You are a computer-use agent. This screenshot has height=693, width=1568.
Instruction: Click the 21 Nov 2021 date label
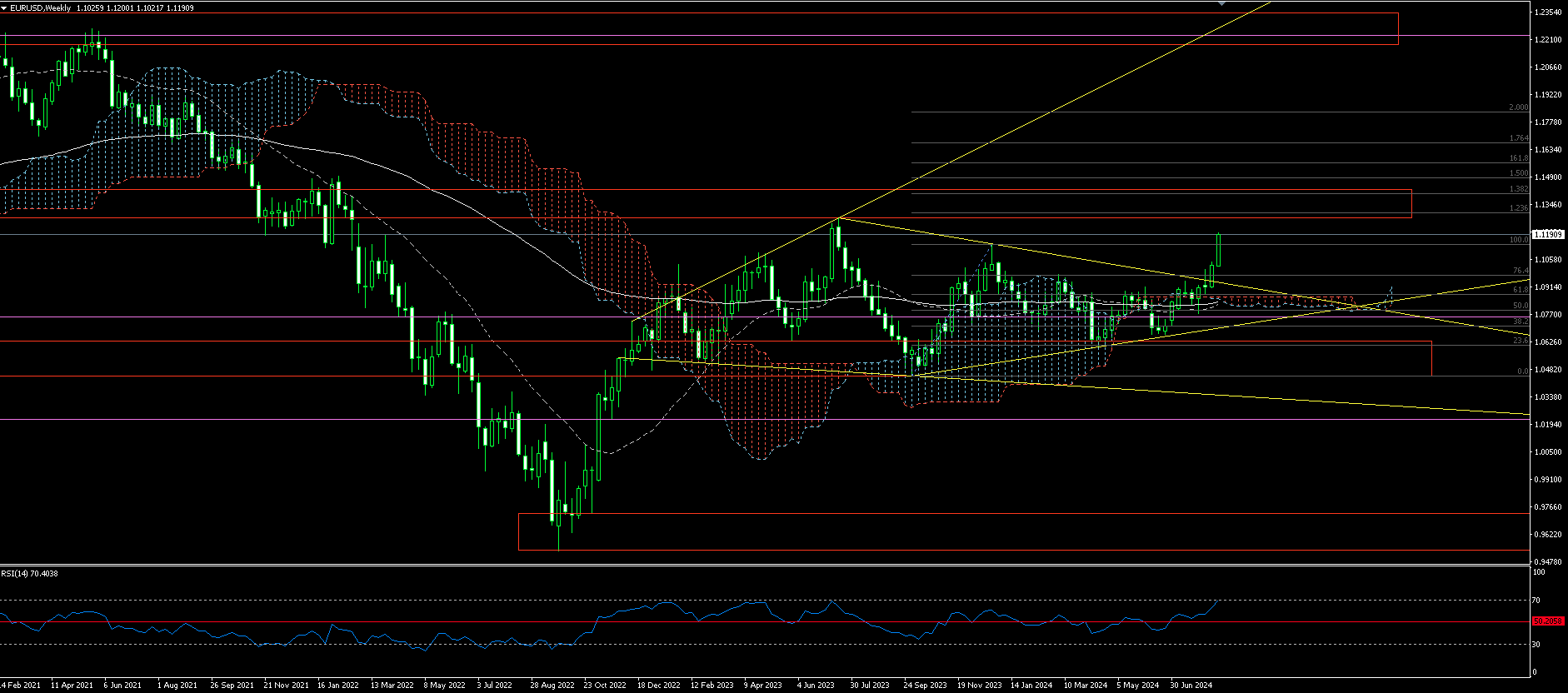tap(286, 686)
